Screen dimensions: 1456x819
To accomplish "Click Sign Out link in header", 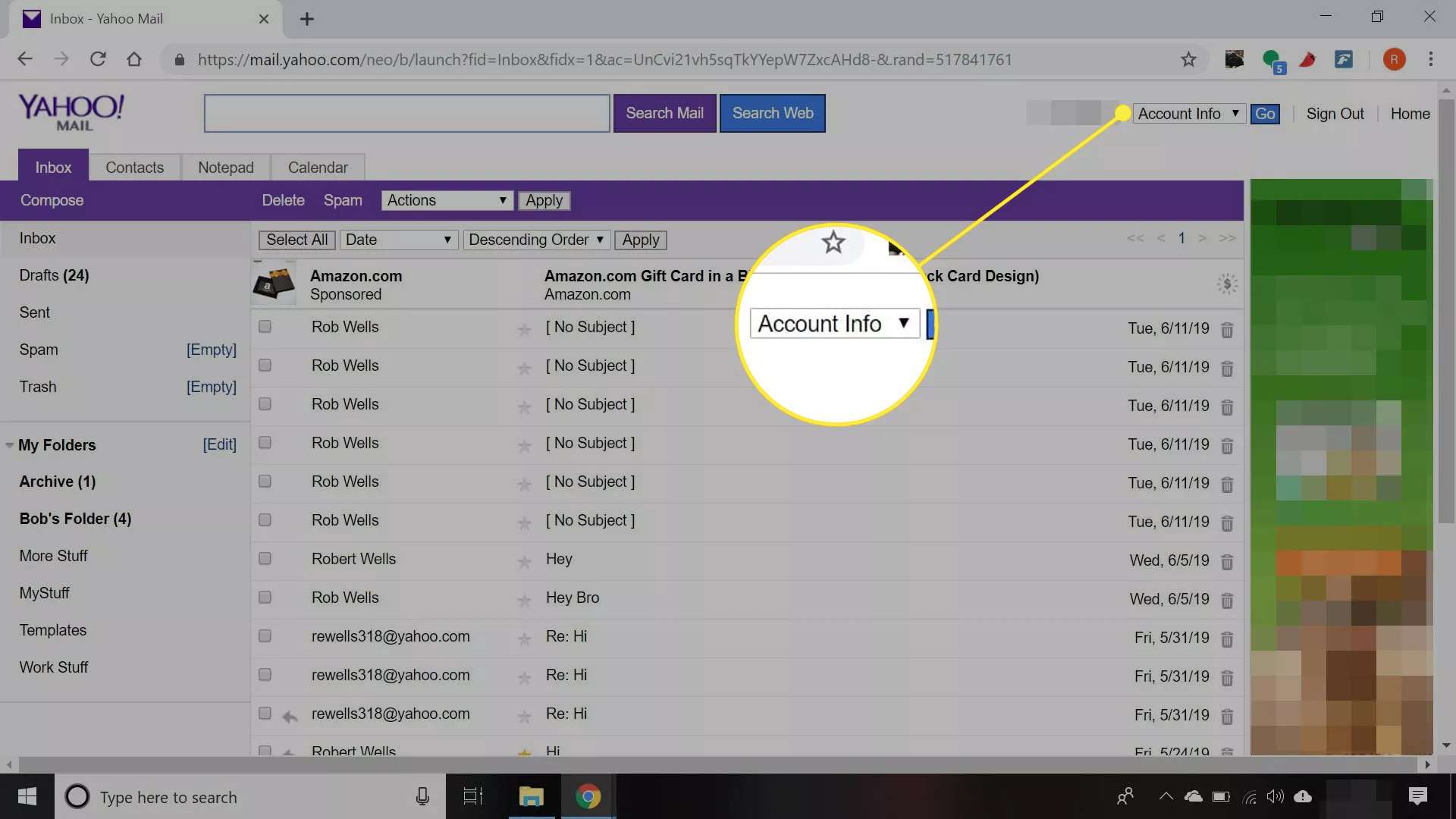I will 1335,112.
